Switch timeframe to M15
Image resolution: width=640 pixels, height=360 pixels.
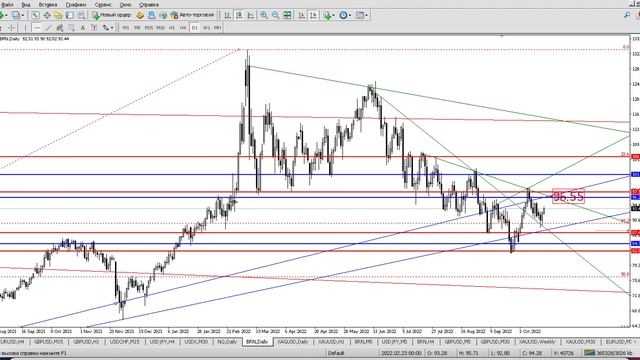[x=149, y=28]
